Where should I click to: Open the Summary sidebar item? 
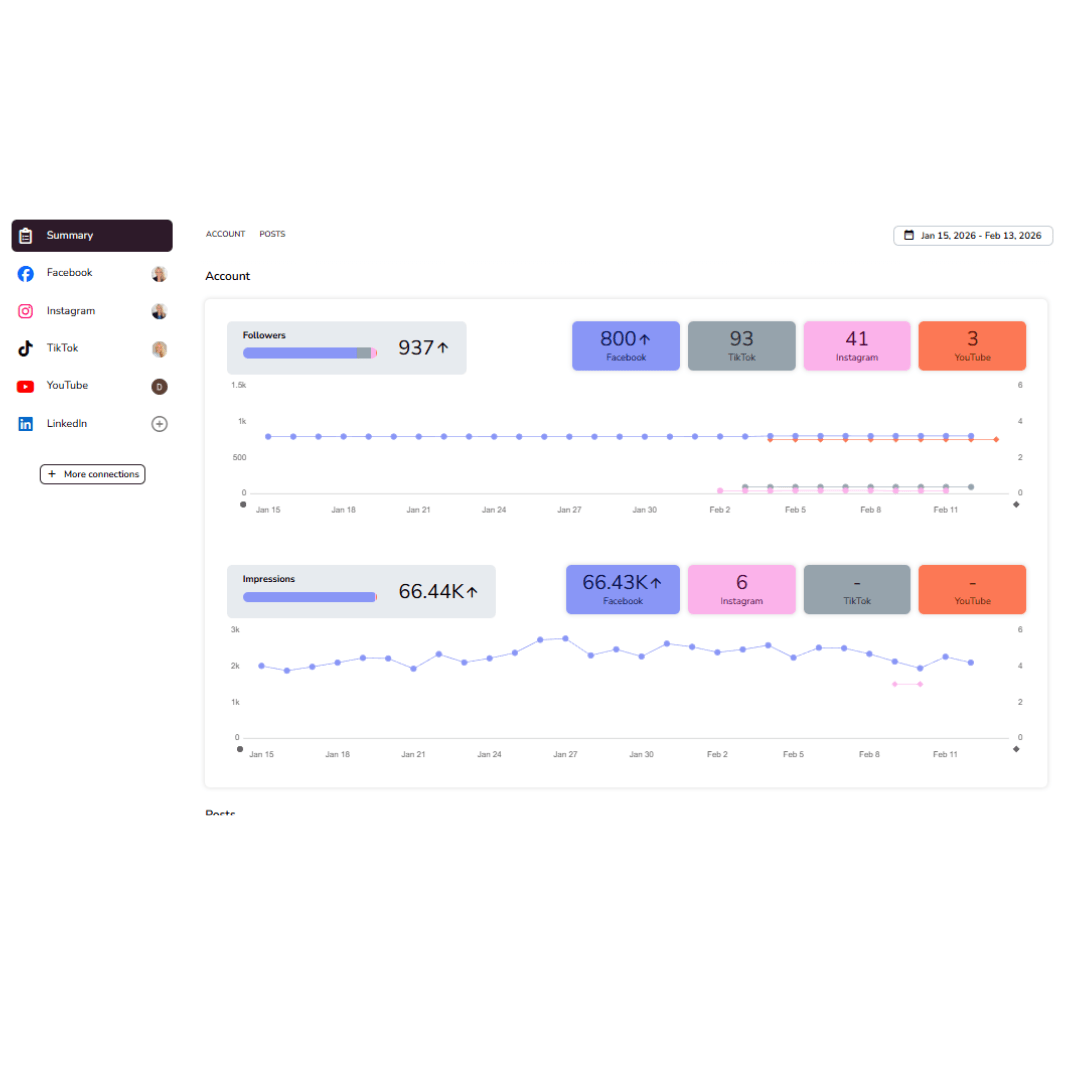coord(92,236)
